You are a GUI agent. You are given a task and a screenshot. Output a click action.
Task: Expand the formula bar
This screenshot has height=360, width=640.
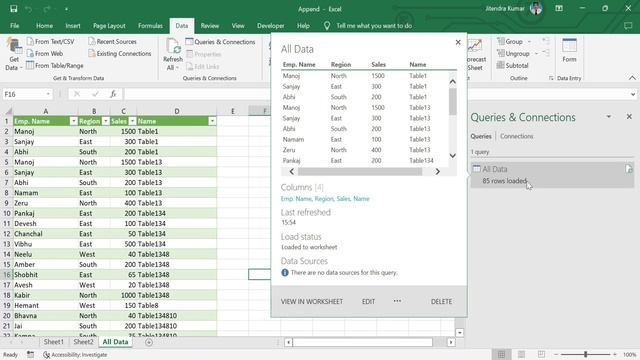tap(633, 94)
